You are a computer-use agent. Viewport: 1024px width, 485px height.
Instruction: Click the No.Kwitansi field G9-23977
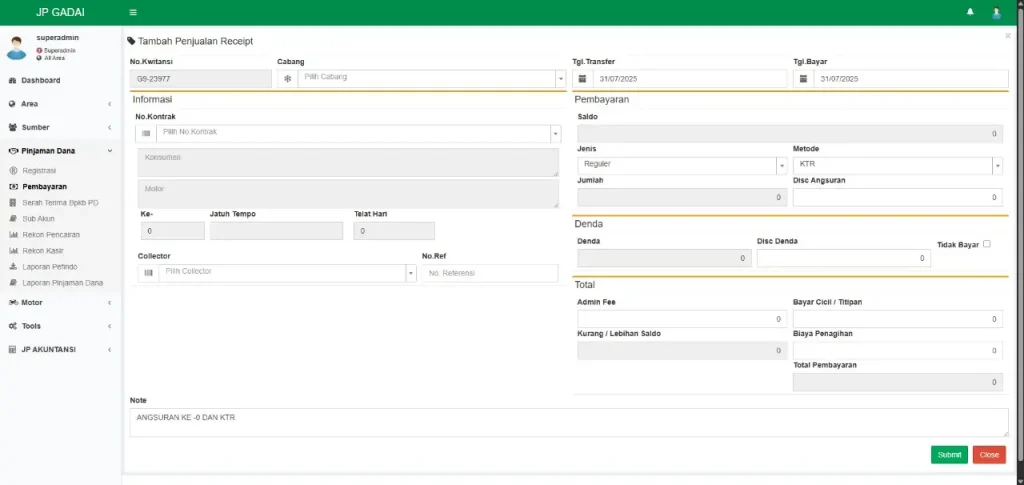click(200, 79)
